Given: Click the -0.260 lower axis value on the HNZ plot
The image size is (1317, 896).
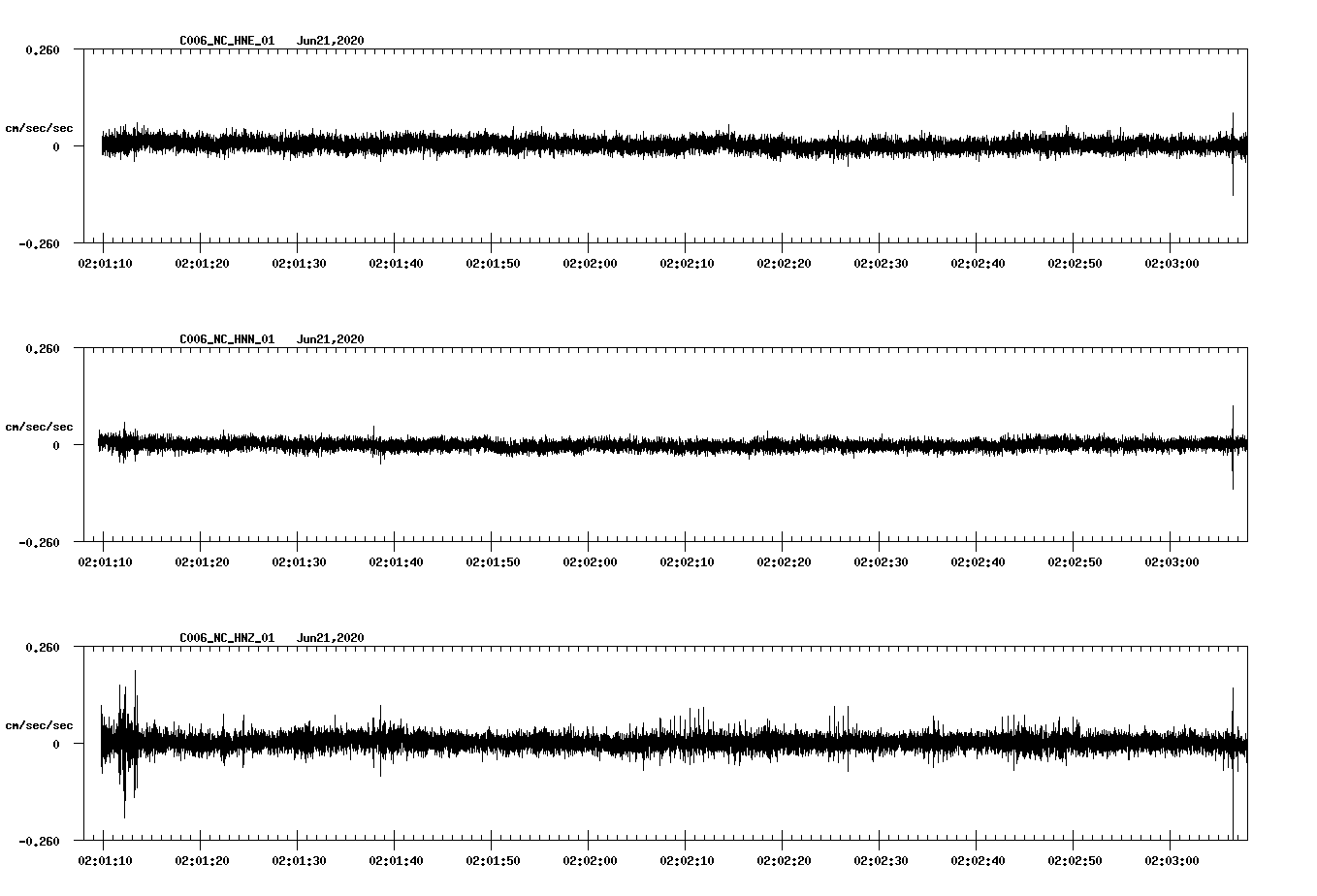Looking at the screenshot, I should pos(39,842).
